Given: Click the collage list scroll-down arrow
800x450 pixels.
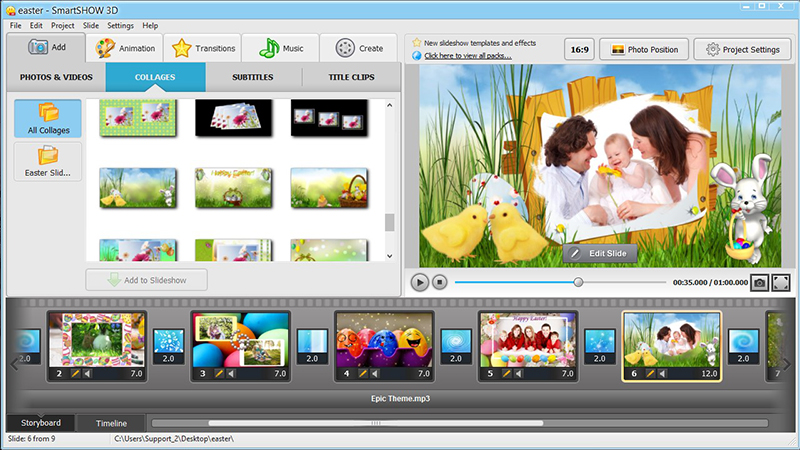Looking at the screenshot, I should 389,256.
